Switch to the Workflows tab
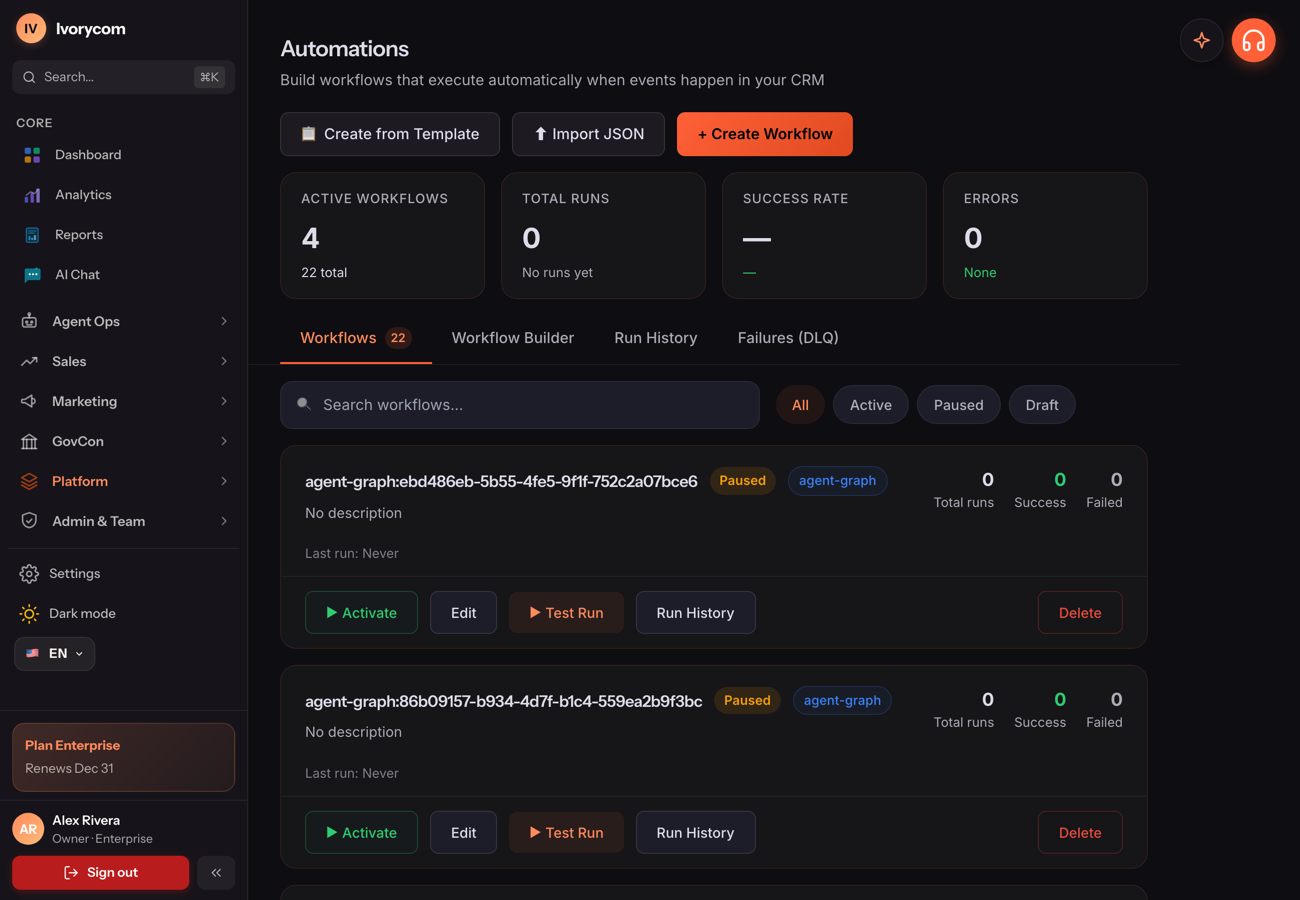This screenshot has width=1300, height=900. pos(355,338)
